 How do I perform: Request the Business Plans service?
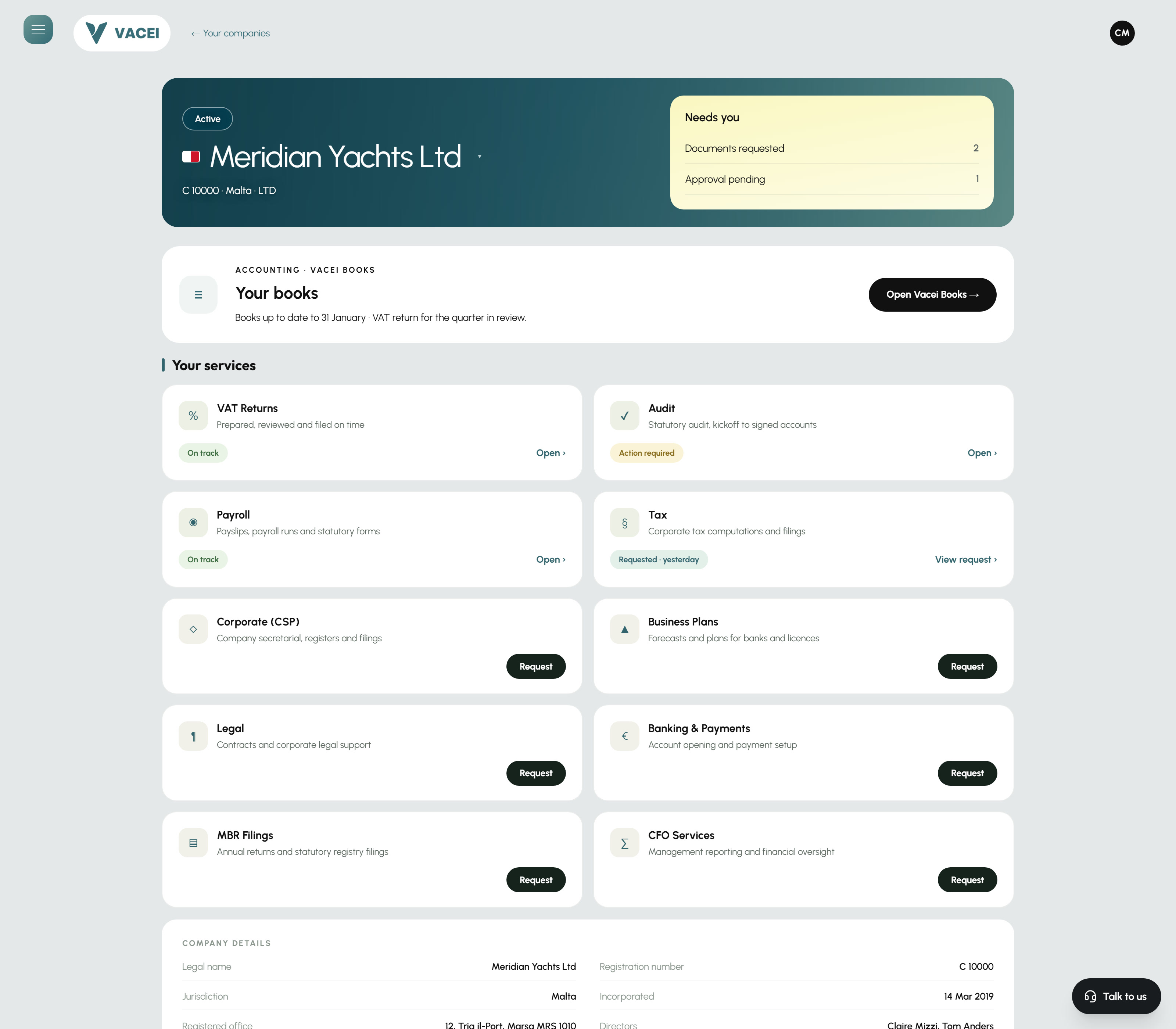(967, 666)
